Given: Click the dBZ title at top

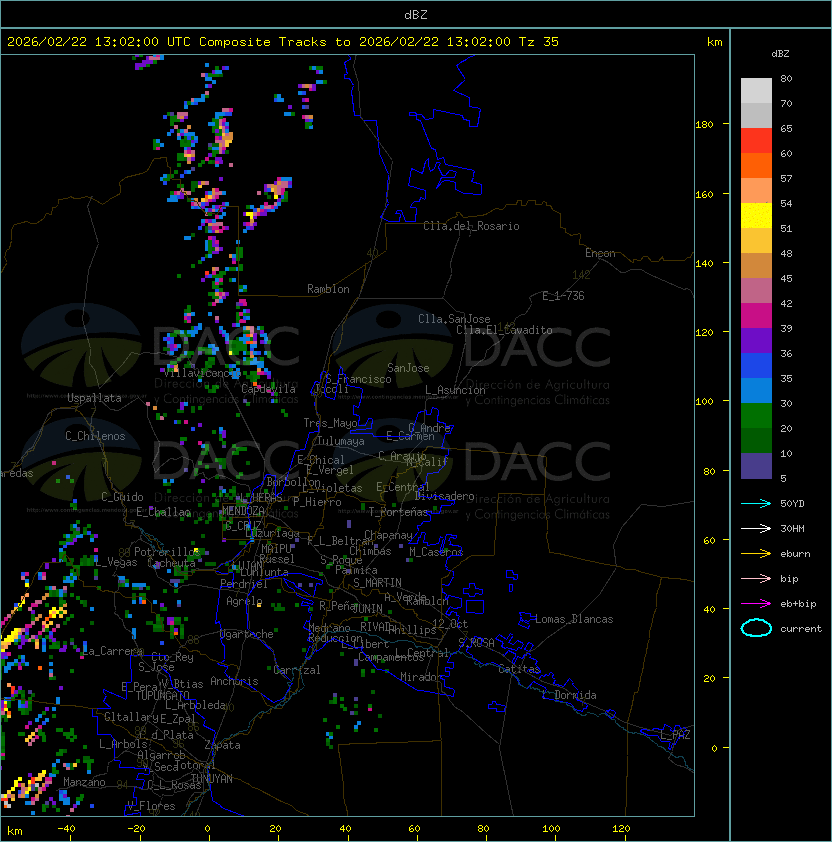Looking at the screenshot, I should [x=416, y=14].
